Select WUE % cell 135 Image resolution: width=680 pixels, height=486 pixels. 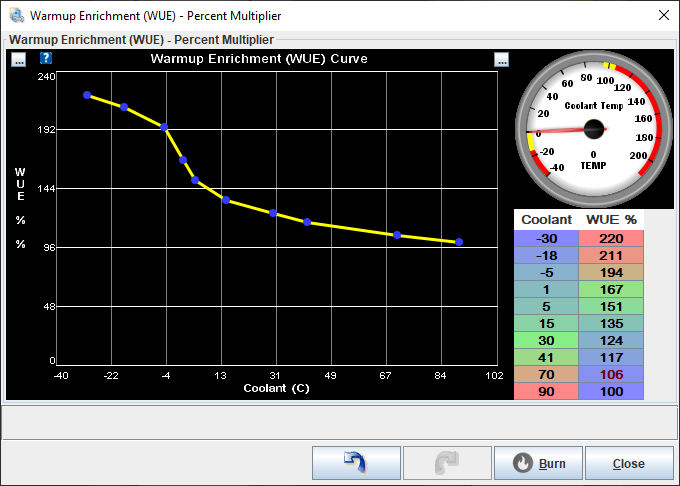tap(611, 323)
